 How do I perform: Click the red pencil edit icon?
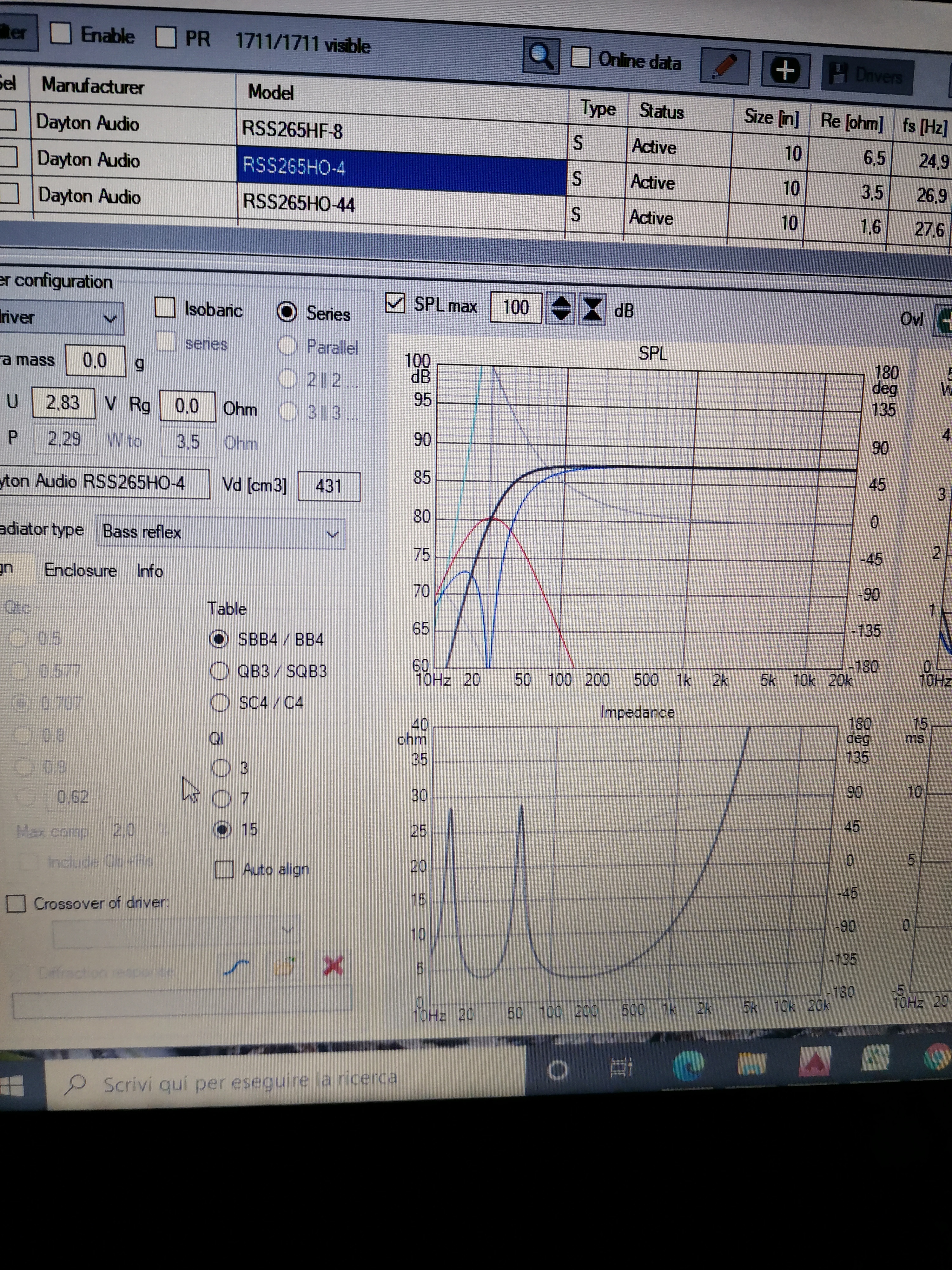click(725, 67)
